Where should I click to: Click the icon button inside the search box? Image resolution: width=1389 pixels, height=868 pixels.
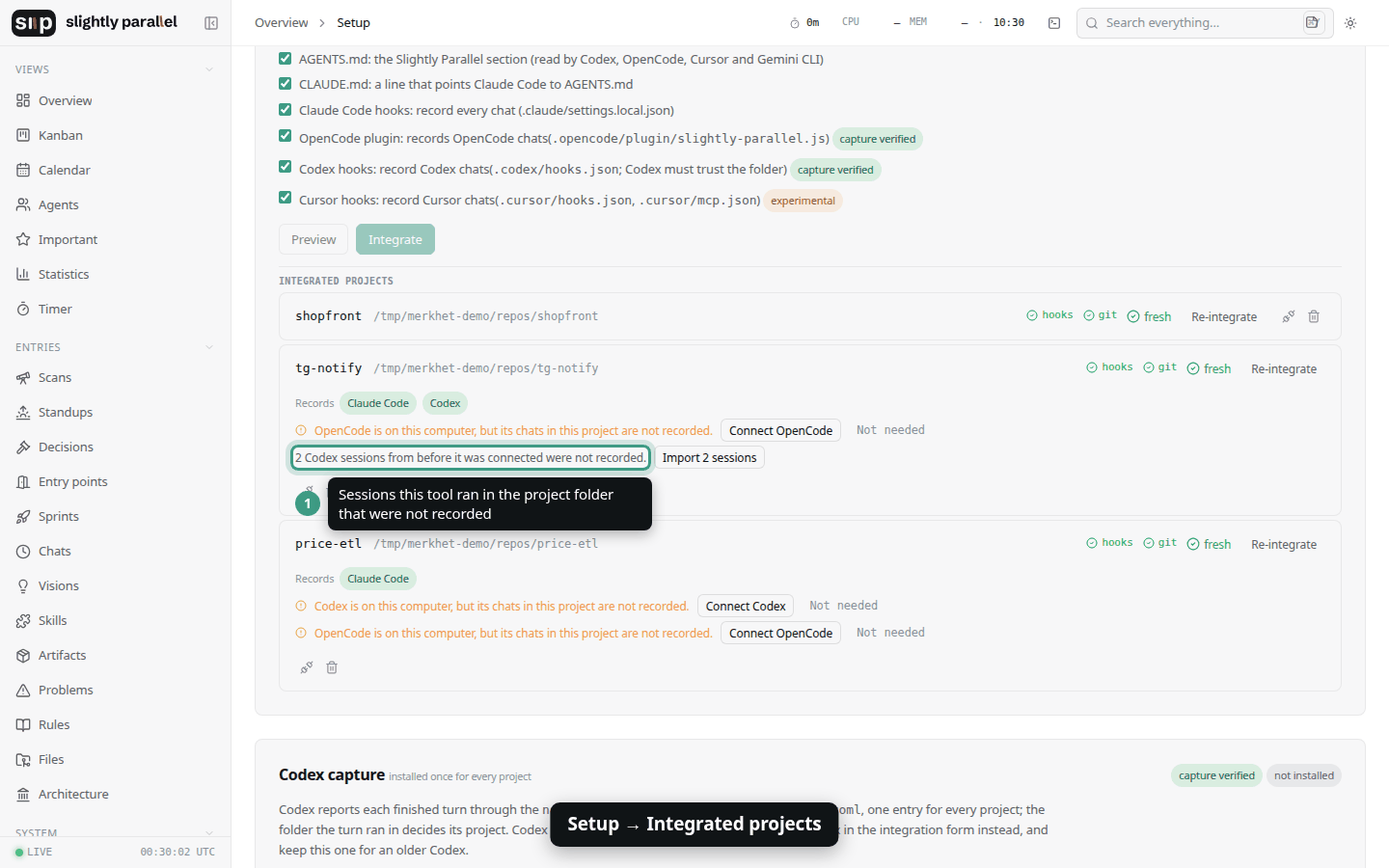point(1313,23)
